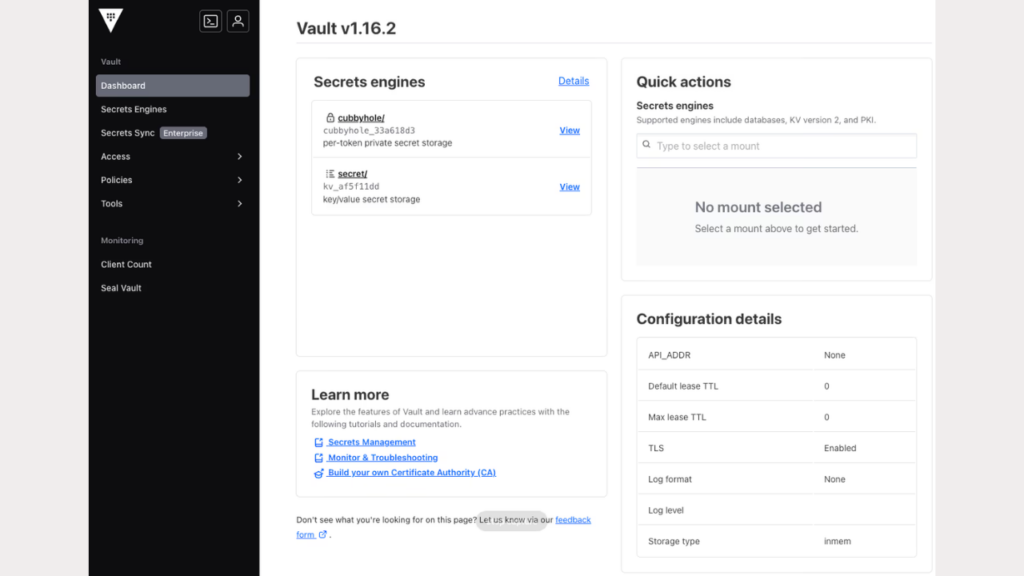Open the feedback form link
Screen dimensions: 1024x576
point(573,520)
